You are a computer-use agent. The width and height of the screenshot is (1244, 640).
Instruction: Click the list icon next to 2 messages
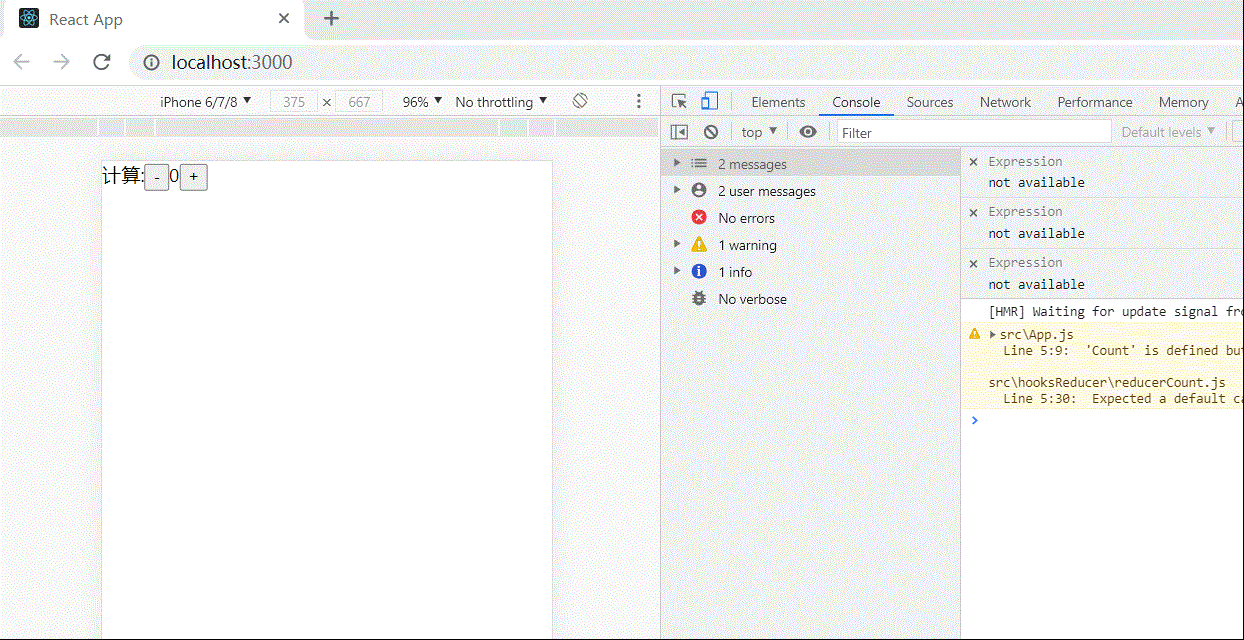pyautogui.click(x=699, y=163)
